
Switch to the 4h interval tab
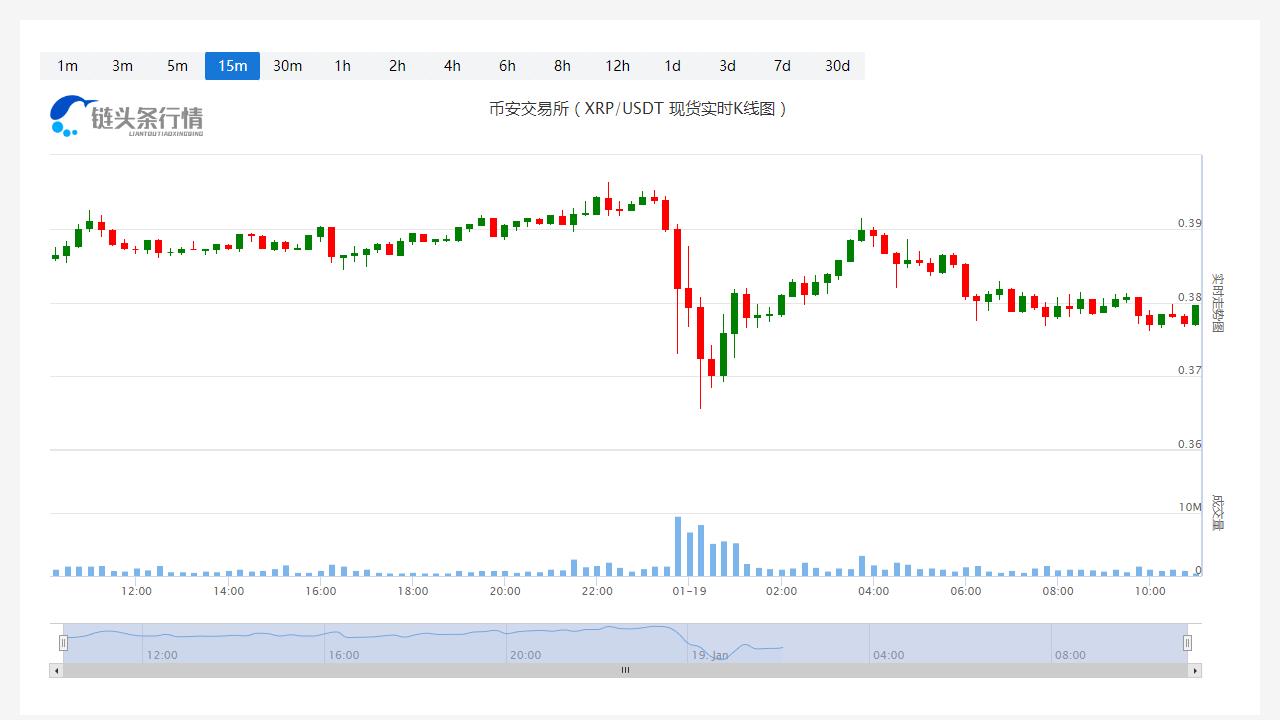(452, 66)
